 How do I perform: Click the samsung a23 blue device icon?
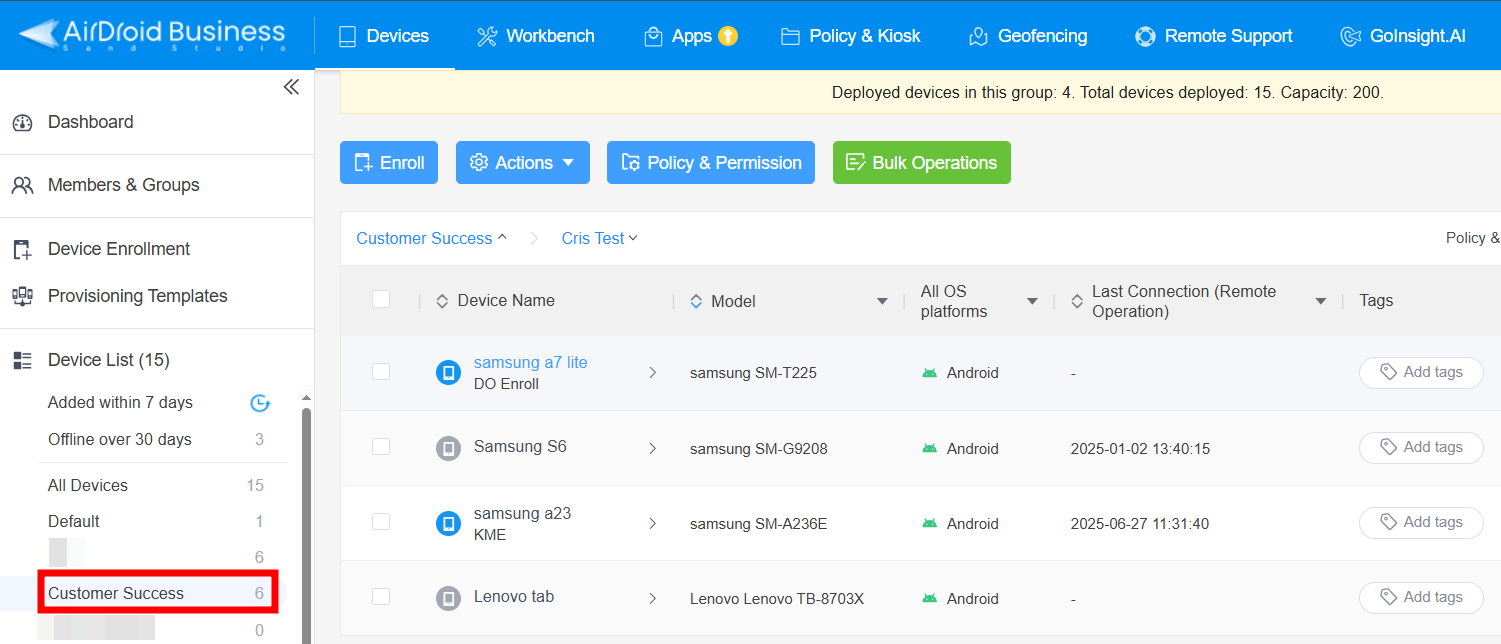click(x=448, y=523)
